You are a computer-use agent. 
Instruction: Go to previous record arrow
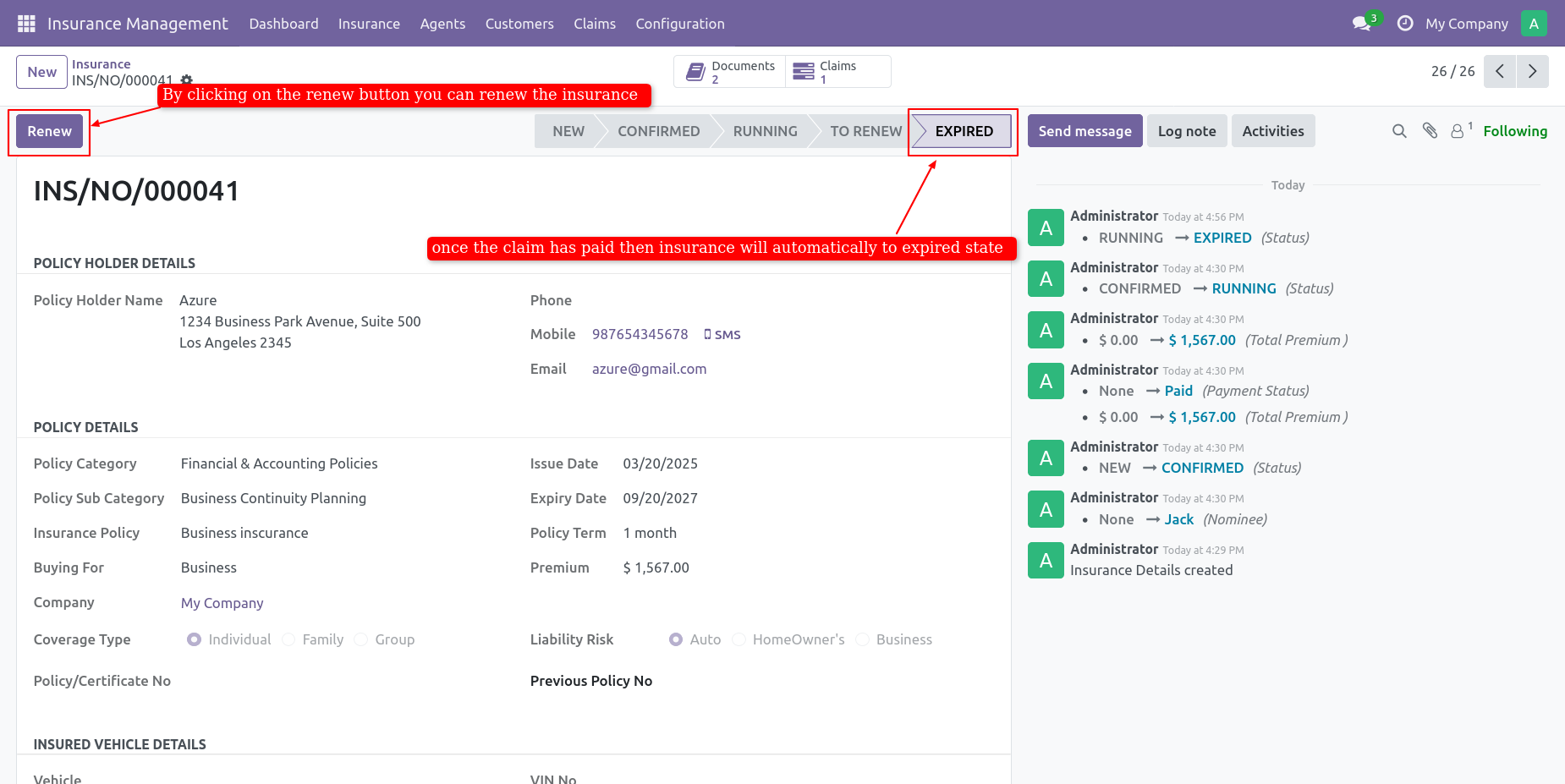coord(1500,72)
